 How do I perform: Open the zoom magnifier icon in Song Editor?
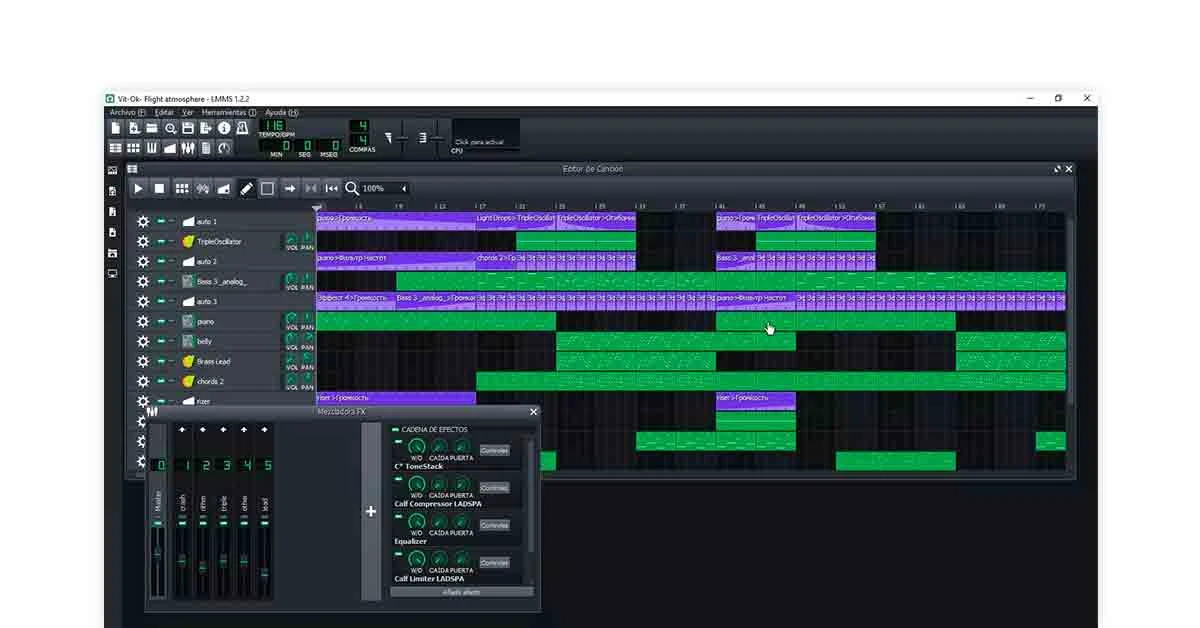(351, 188)
